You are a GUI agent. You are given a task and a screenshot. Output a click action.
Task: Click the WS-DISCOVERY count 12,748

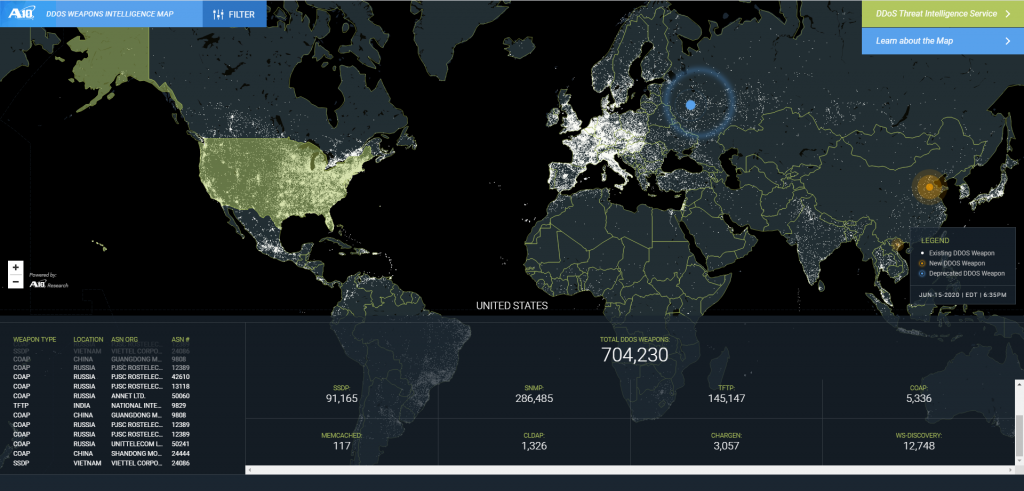[919, 446]
